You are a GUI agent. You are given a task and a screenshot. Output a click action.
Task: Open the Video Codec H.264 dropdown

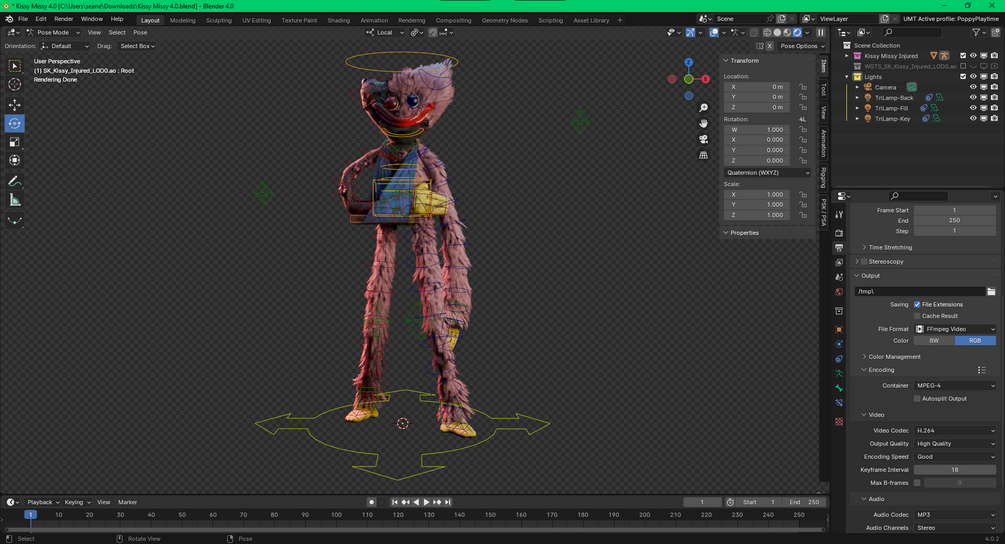pyautogui.click(x=955, y=431)
